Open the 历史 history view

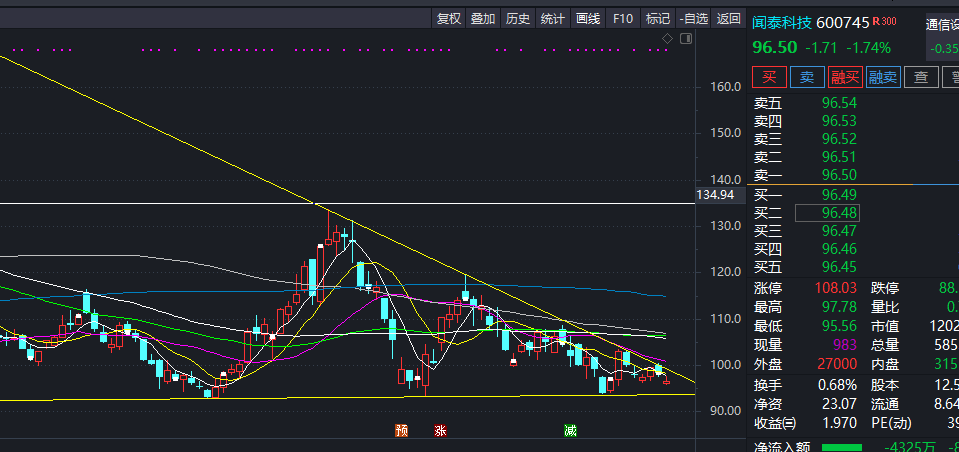(518, 19)
